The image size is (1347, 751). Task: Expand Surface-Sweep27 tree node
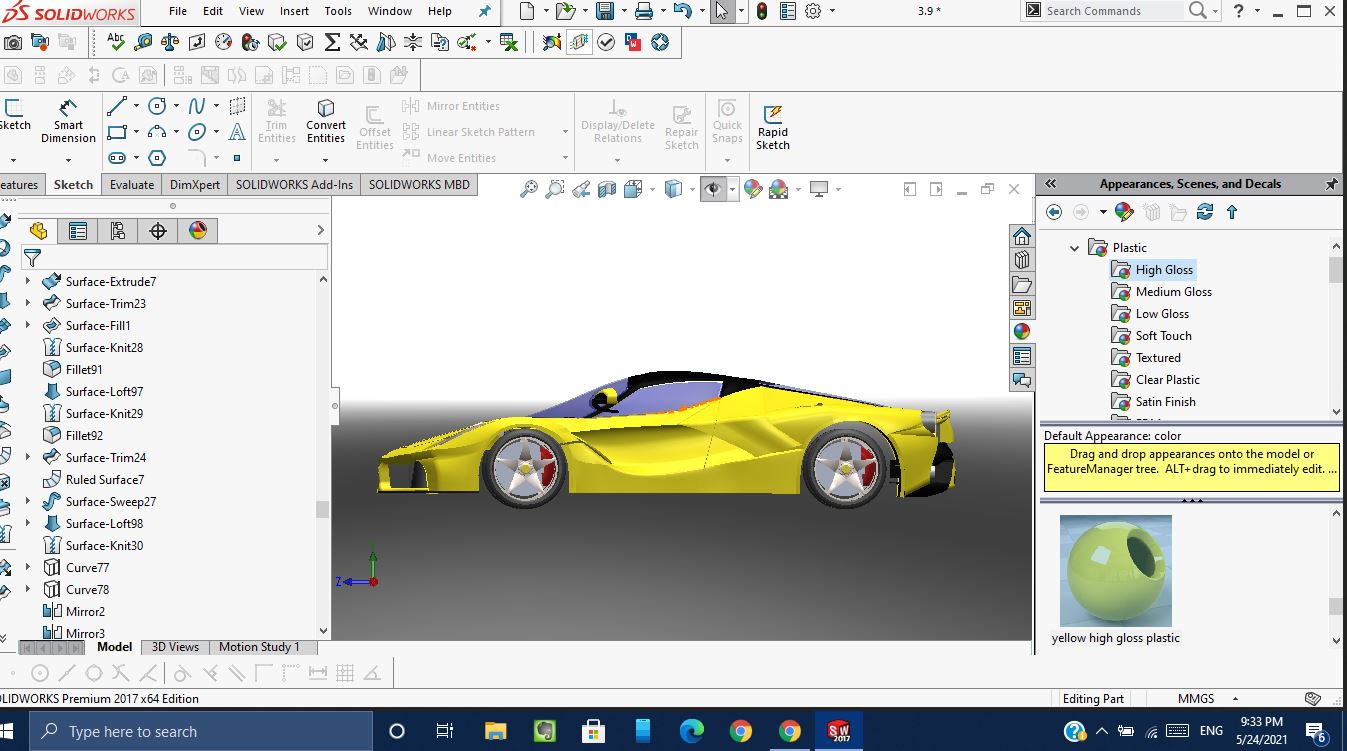click(x=28, y=502)
